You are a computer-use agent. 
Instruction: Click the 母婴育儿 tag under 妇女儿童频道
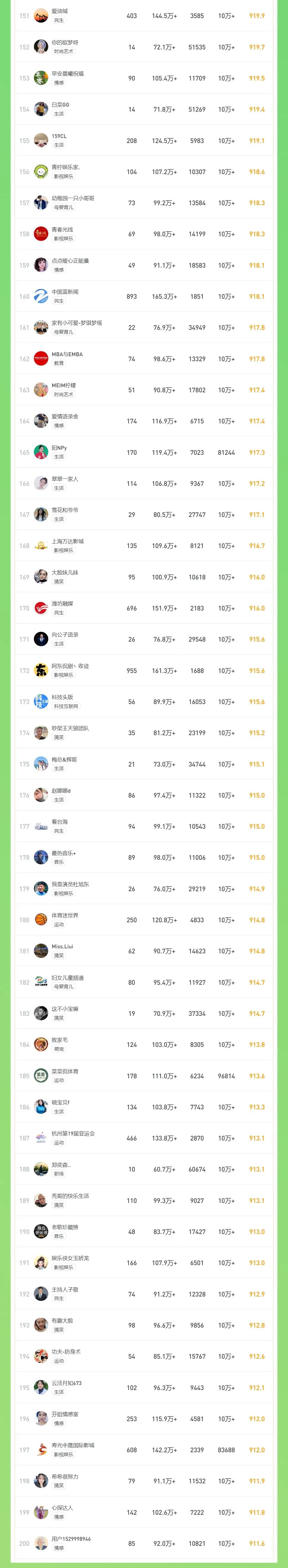click(x=63, y=987)
